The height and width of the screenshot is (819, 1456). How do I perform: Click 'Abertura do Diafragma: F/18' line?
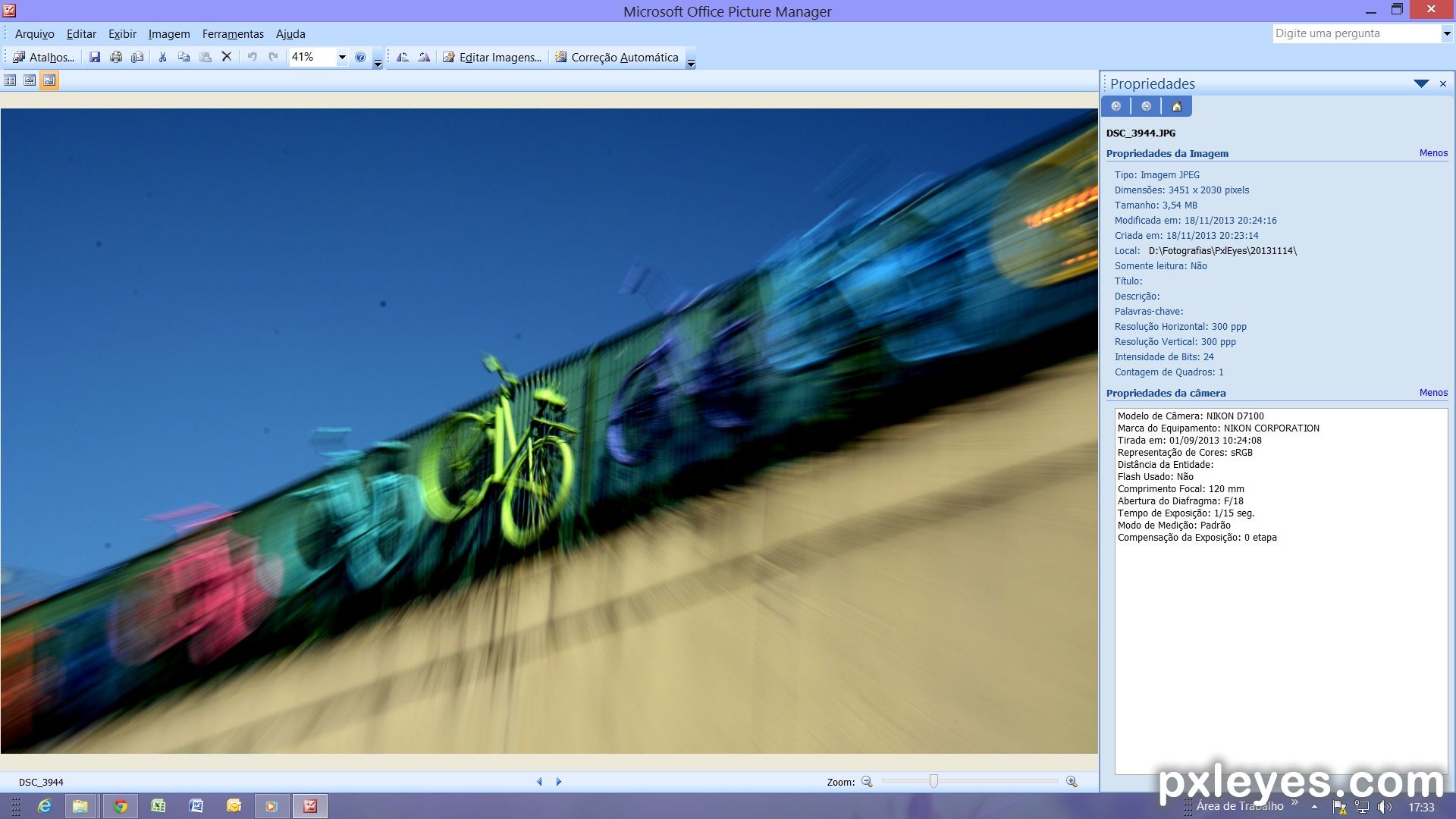[x=1180, y=501]
